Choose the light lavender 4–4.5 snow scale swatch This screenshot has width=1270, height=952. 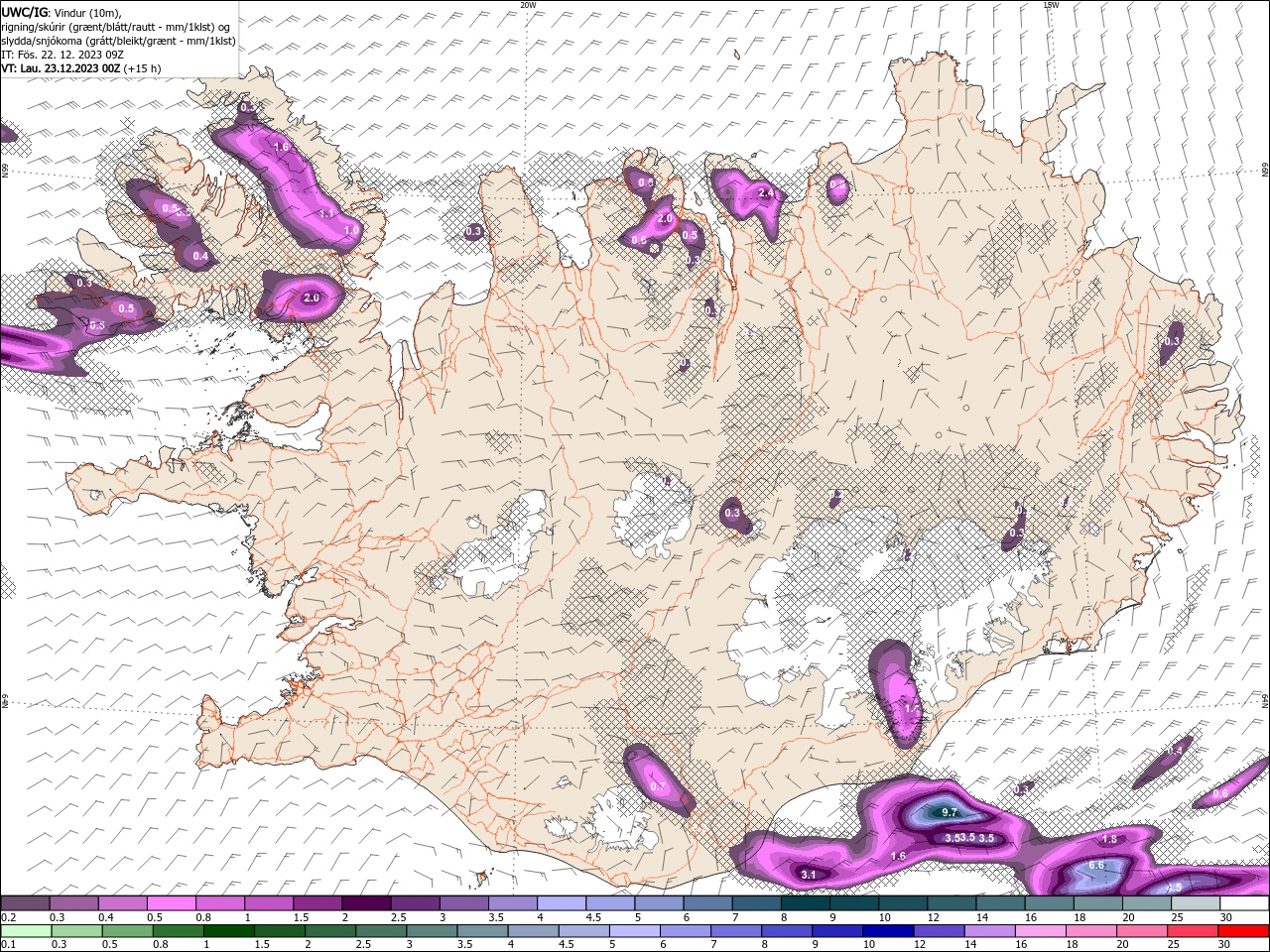(562, 903)
